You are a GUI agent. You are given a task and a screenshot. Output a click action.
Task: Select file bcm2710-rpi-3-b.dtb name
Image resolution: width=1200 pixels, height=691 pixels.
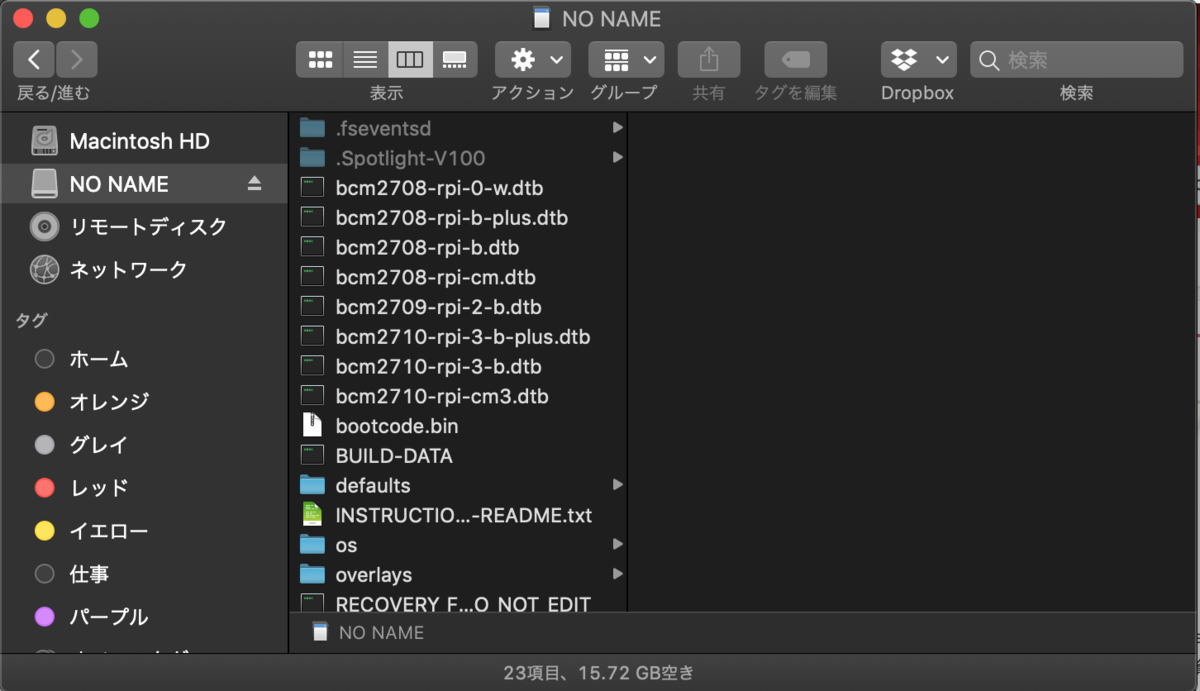tap(438, 367)
